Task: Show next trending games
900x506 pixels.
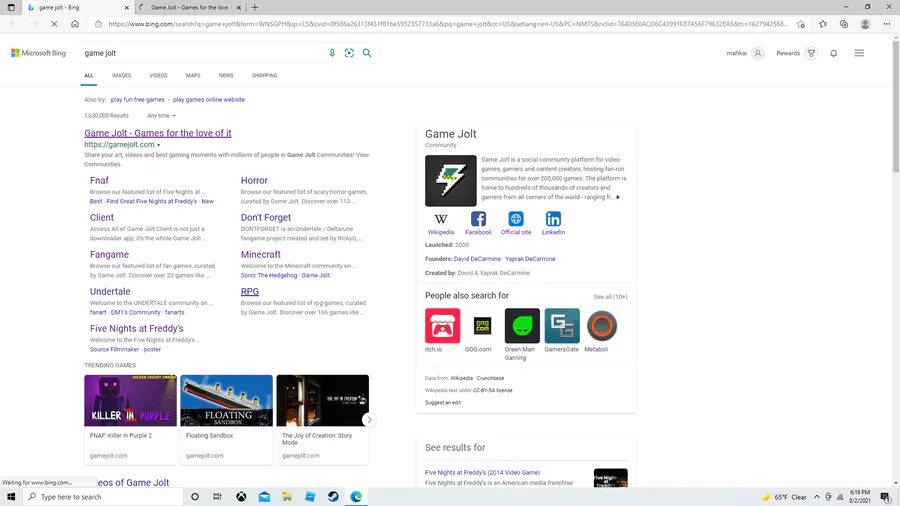Action: tap(369, 420)
